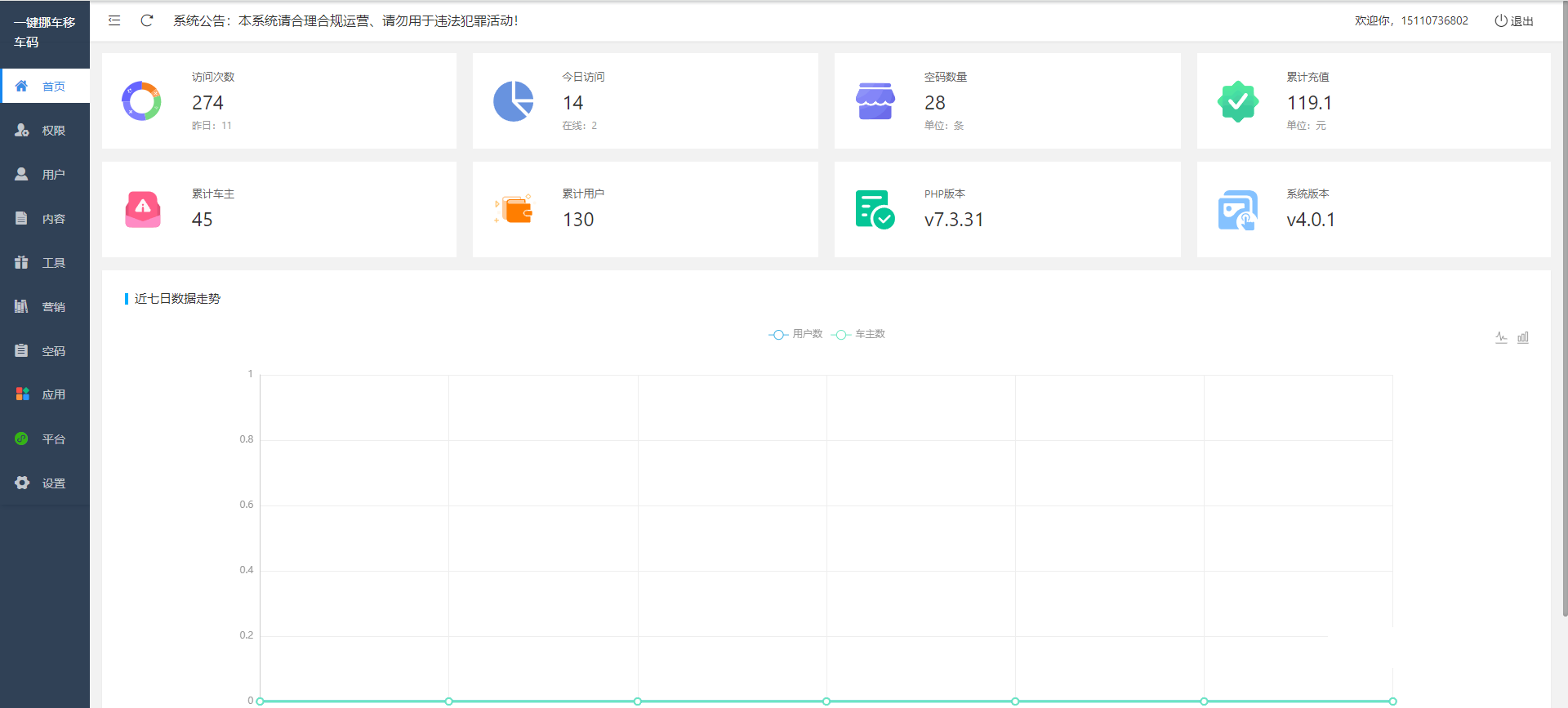Click the 退出 logout button

tap(1514, 20)
